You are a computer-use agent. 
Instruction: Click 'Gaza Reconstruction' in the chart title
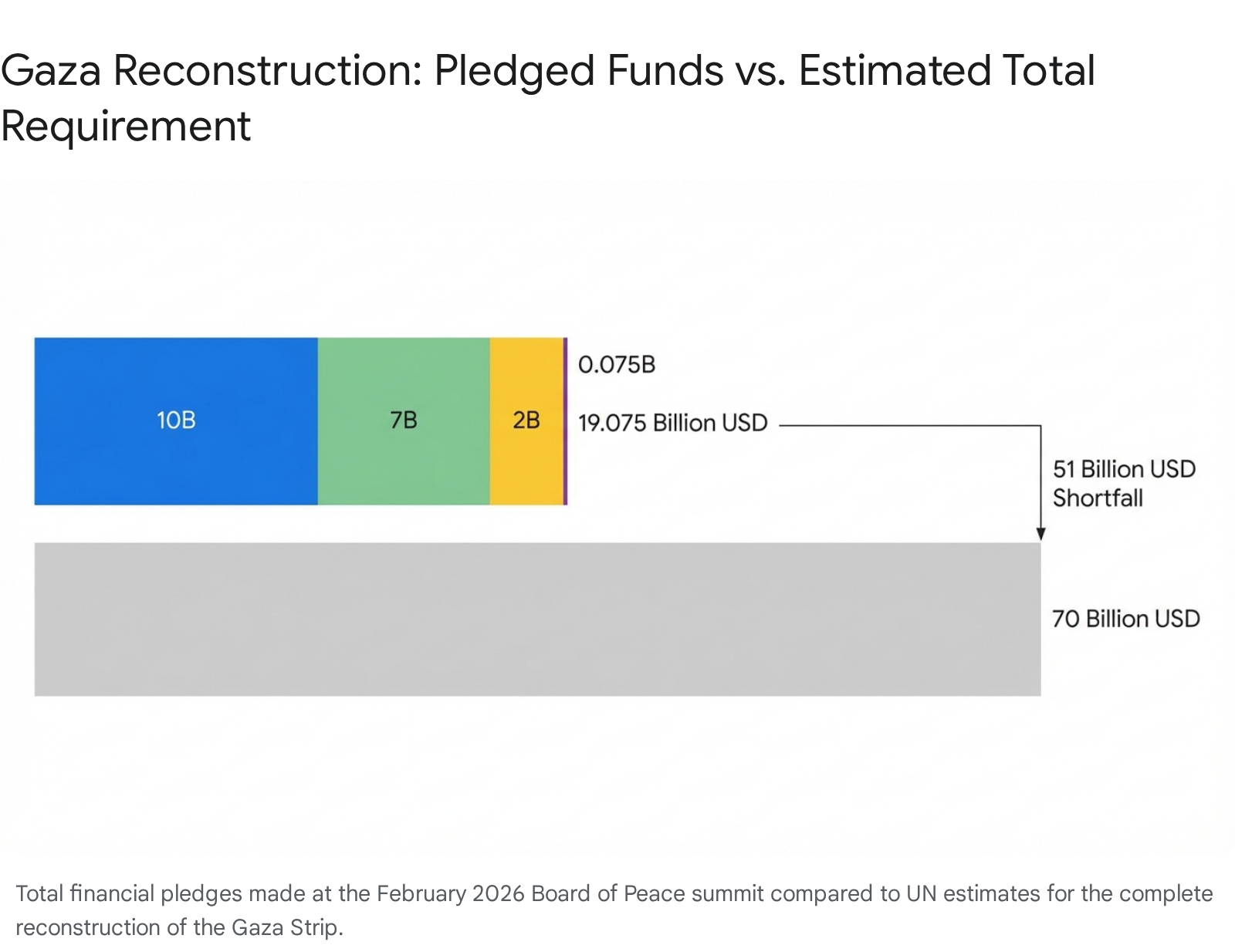click(x=210, y=71)
